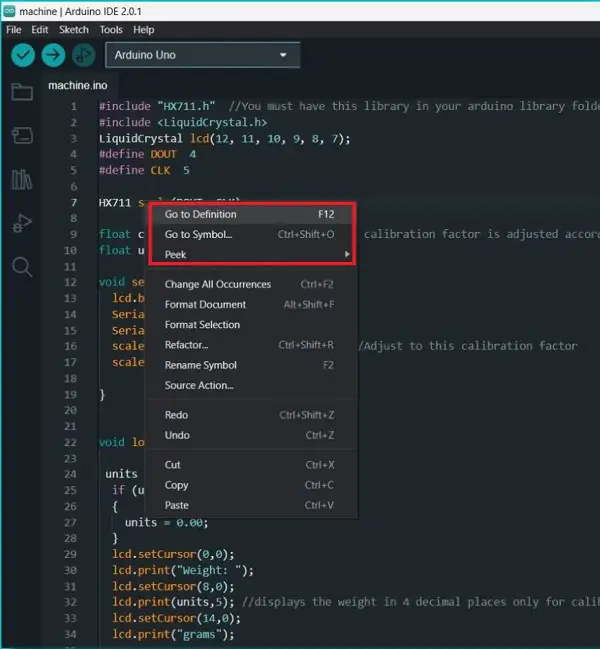Expand the Peek submenu arrow
600x649 pixels.
347,254
